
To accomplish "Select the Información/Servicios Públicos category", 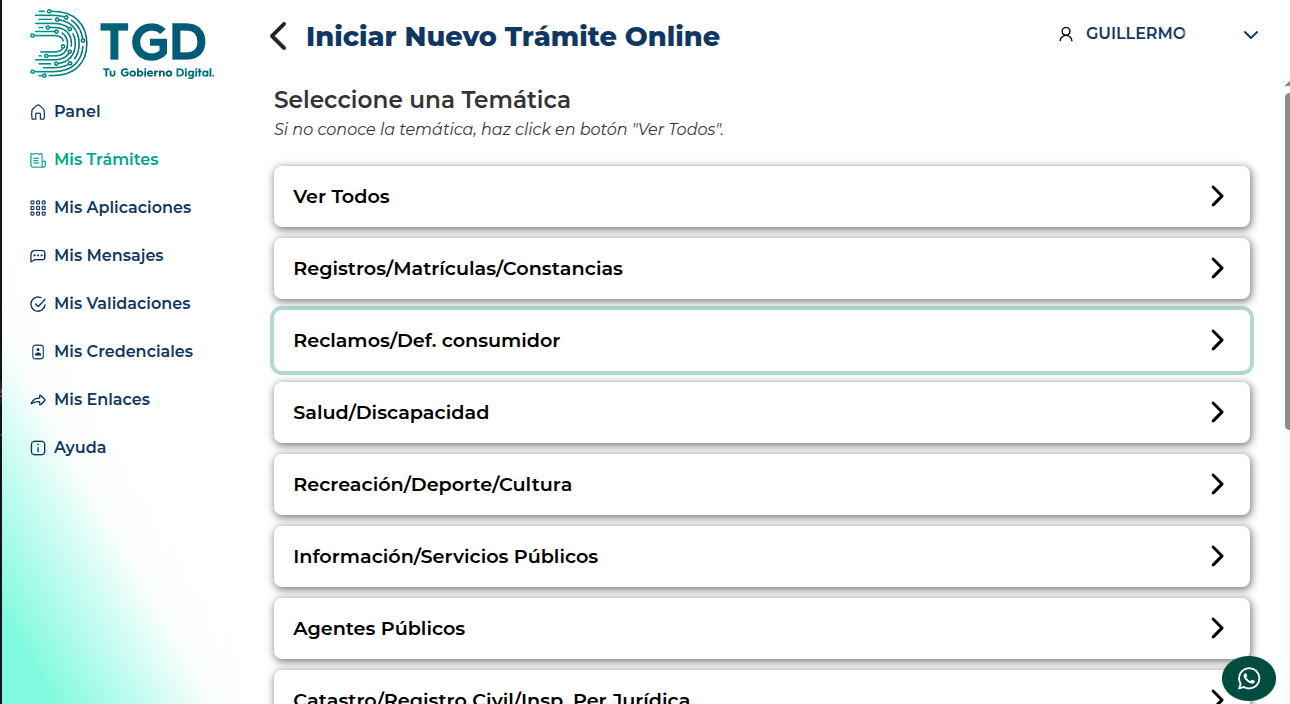I will pyautogui.click(x=762, y=556).
